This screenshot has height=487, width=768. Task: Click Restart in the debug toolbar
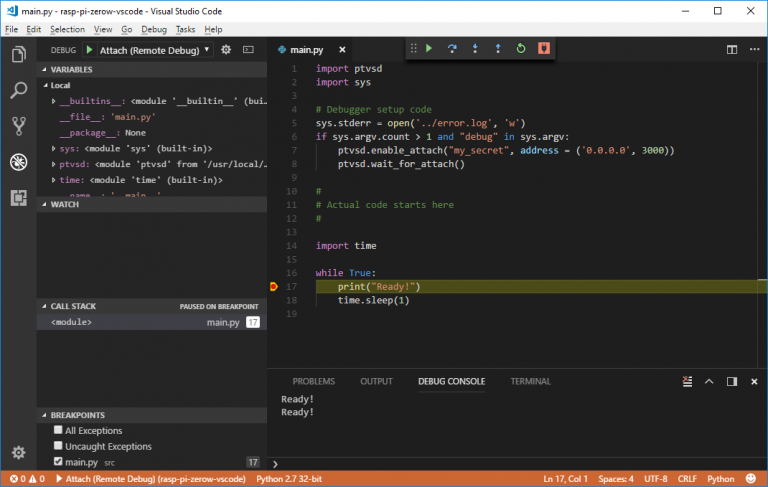[520, 48]
